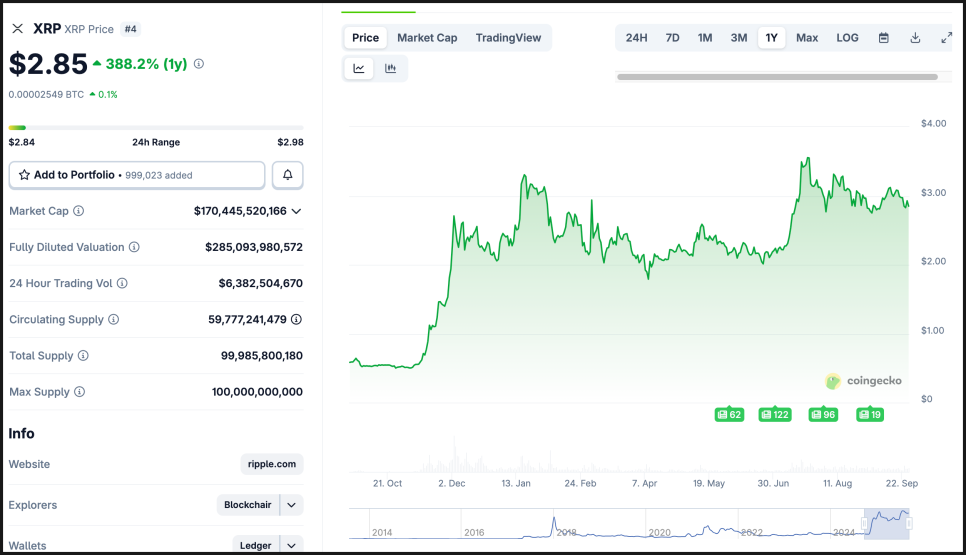Open the 24 Hour Trading Vol info icon
Screen dimensions: 966x555
click(x=123, y=283)
